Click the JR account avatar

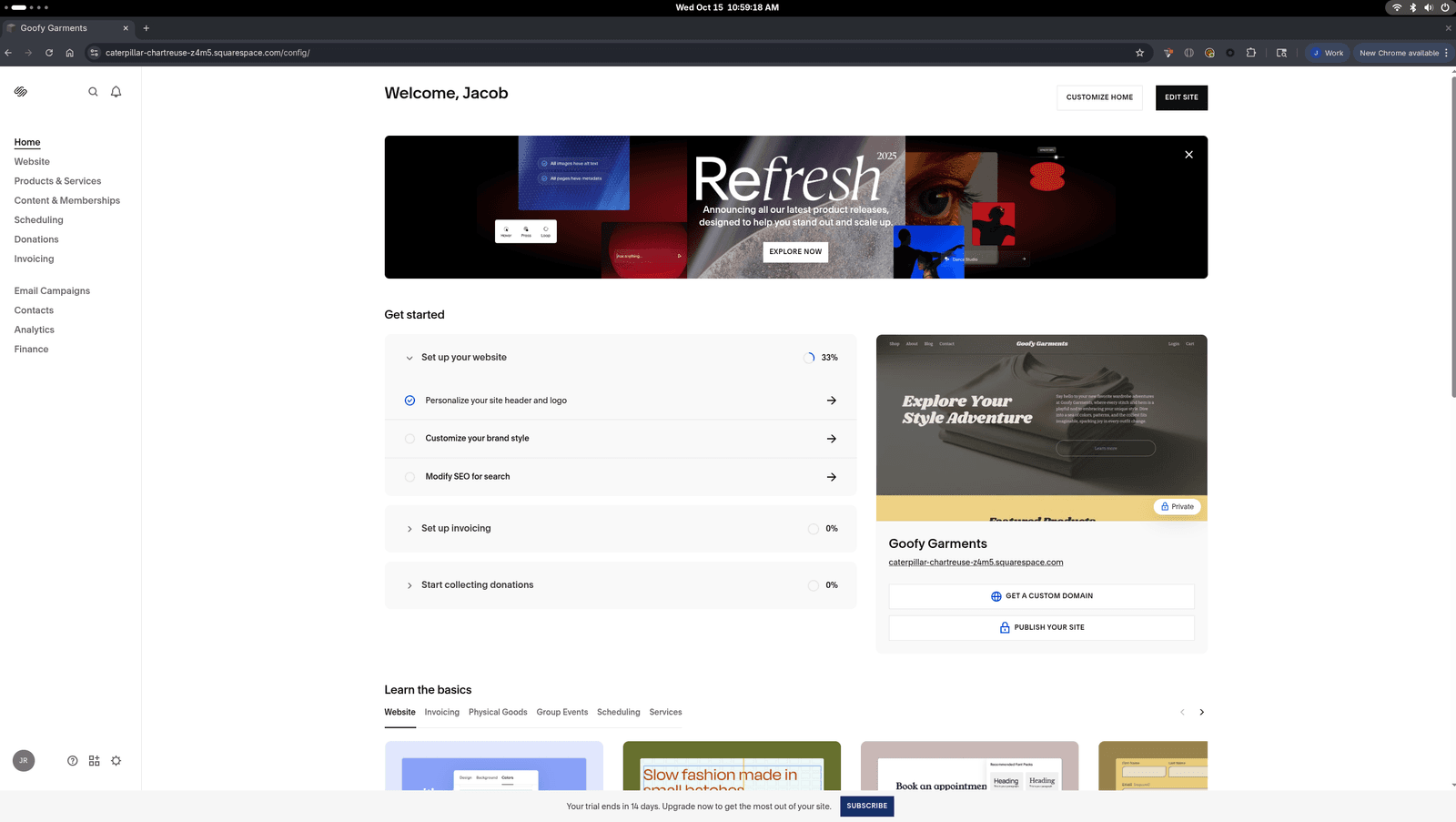24,761
